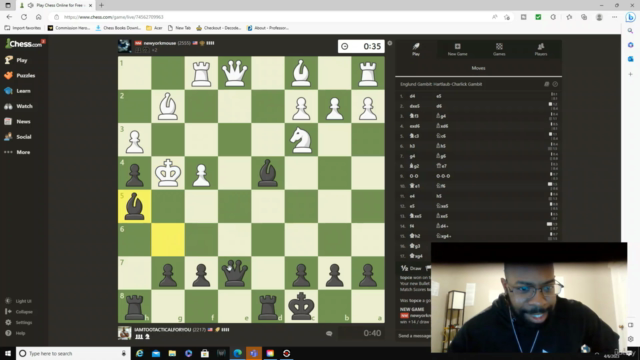The height and width of the screenshot is (360, 640).
Task: Click the browser back button
Action: point(9,17)
